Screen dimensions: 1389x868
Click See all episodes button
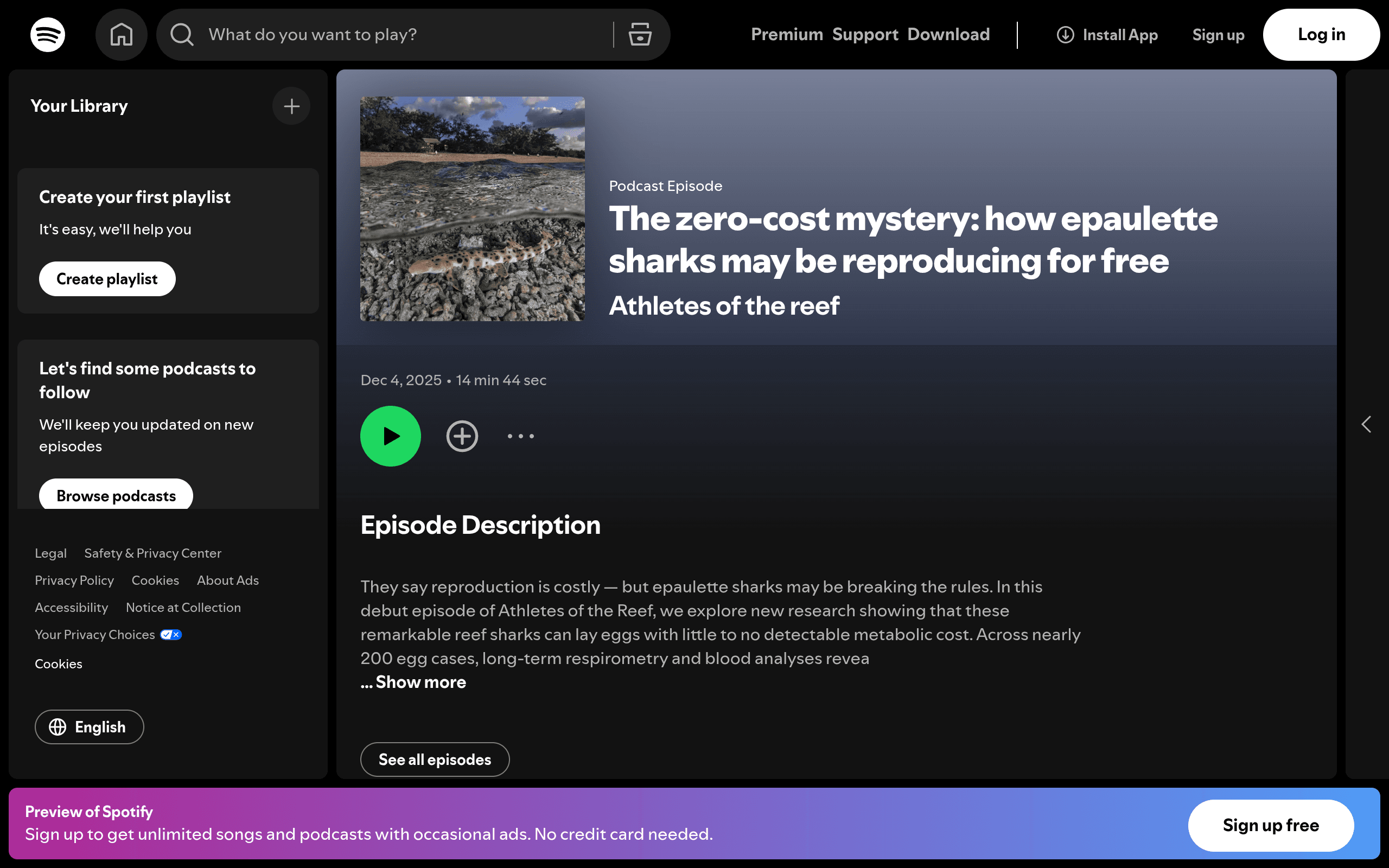click(435, 759)
